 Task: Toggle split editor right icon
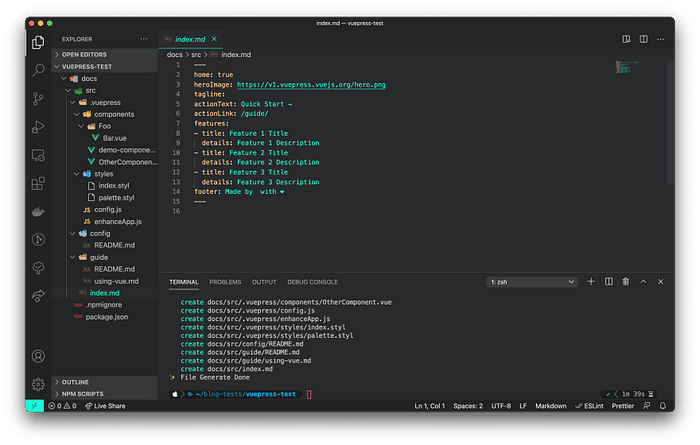click(x=643, y=39)
